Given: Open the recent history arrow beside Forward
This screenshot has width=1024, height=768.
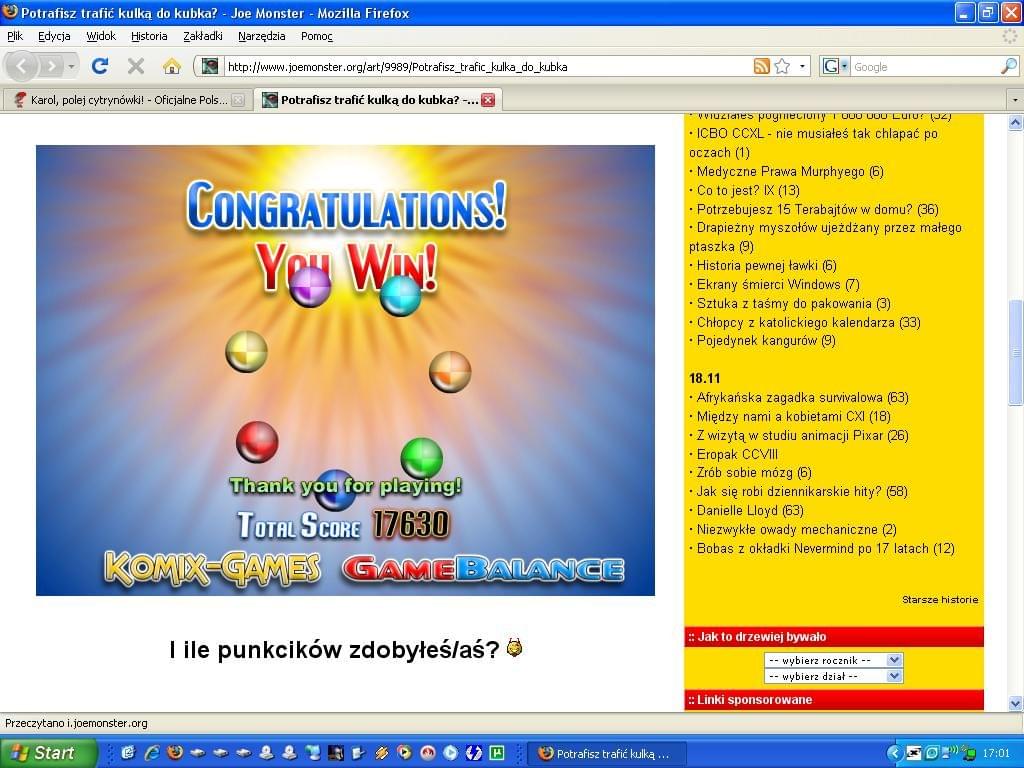Looking at the screenshot, I should point(71,66).
